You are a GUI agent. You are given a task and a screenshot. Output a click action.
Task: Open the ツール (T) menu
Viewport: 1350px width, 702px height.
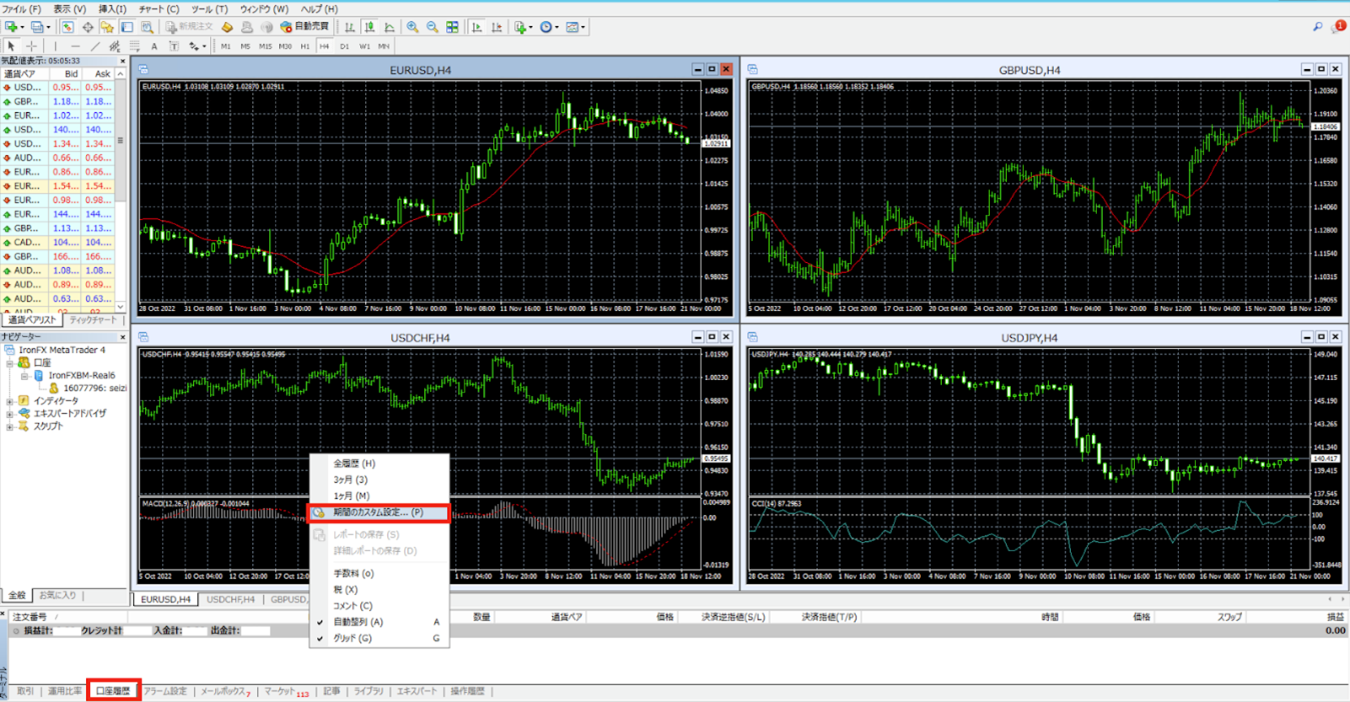tap(209, 8)
